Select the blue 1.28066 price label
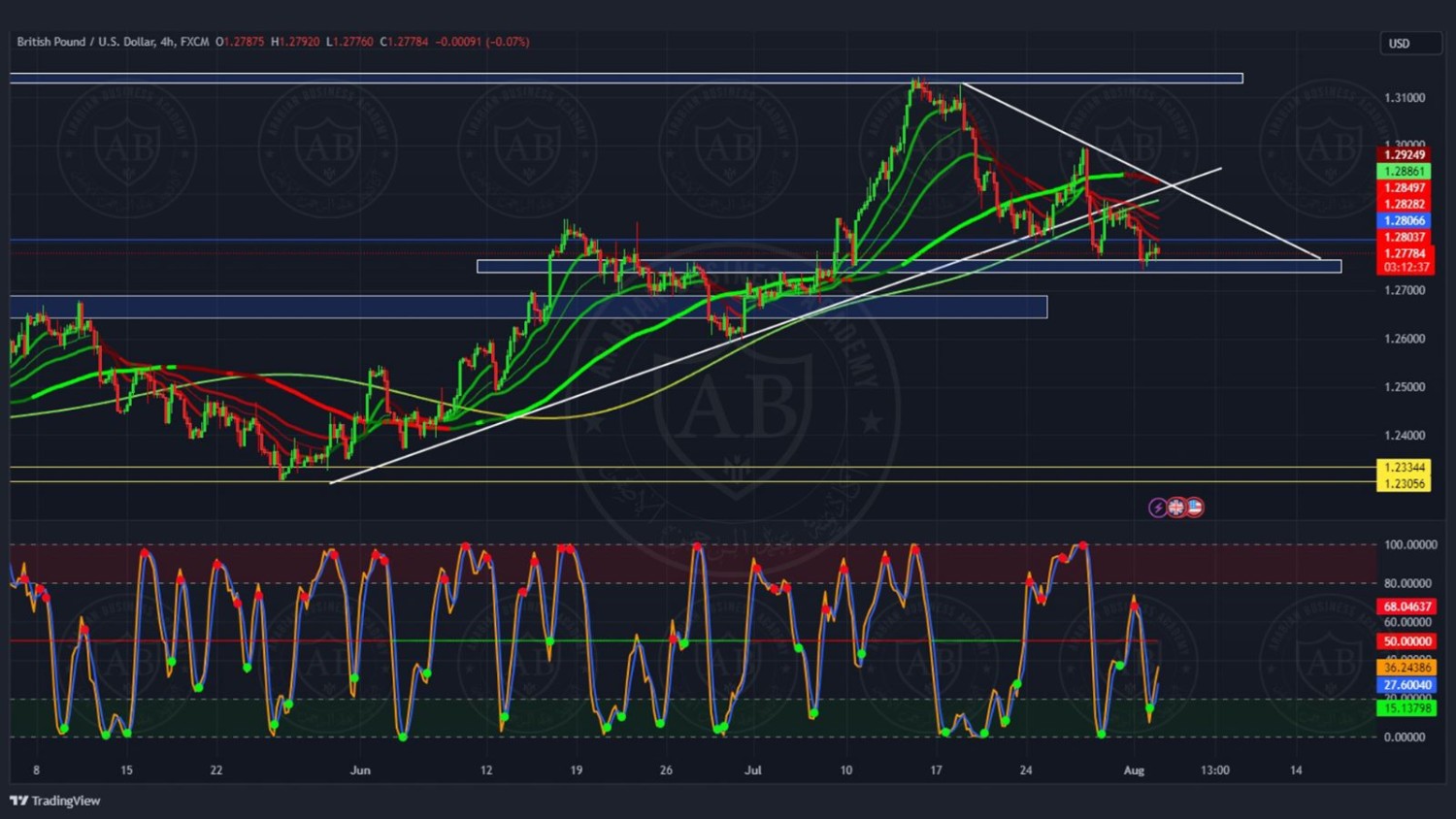This screenshot has height=819, width=1456. 1404,221
